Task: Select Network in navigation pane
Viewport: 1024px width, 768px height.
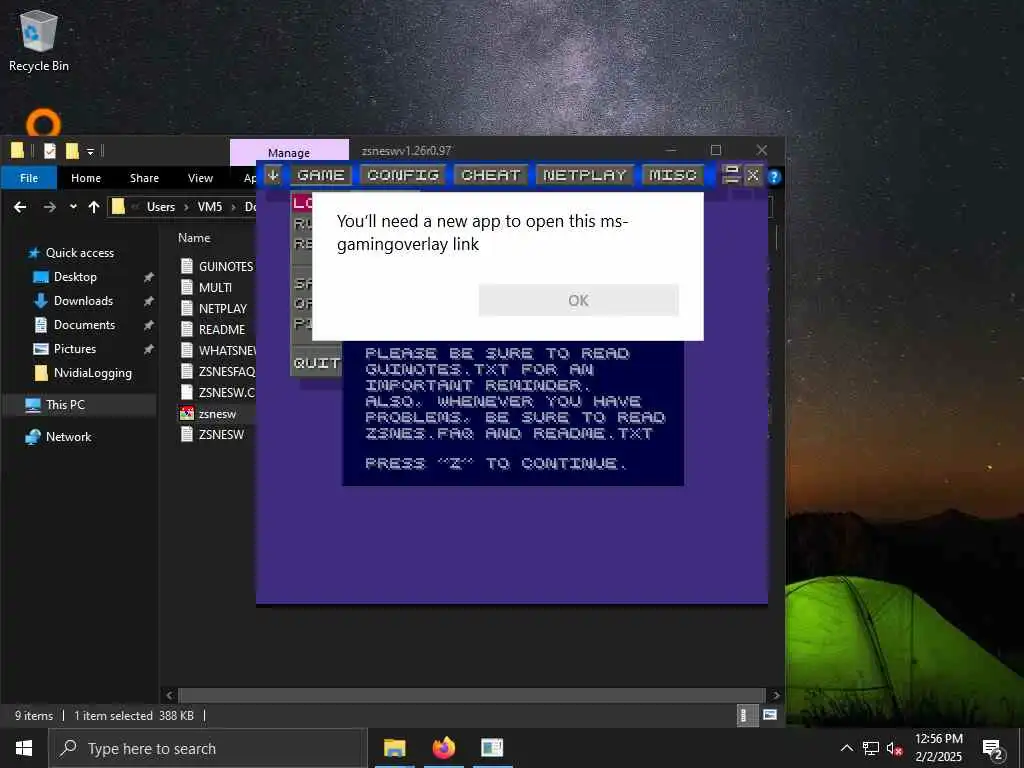Action: pos(68,437)
